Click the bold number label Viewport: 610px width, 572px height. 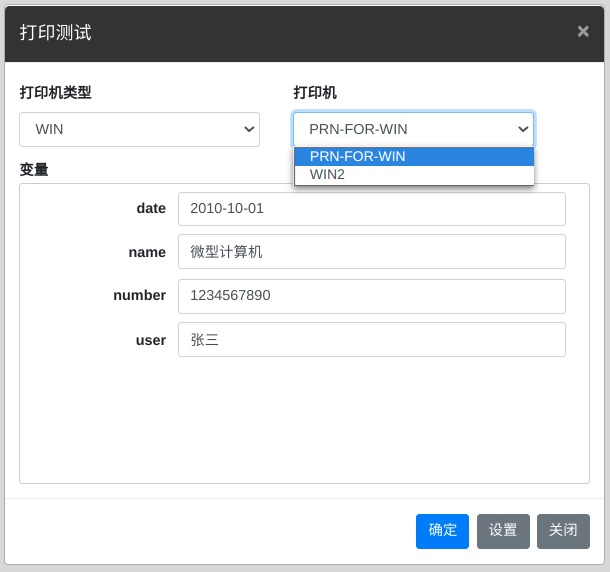point(140,295)
